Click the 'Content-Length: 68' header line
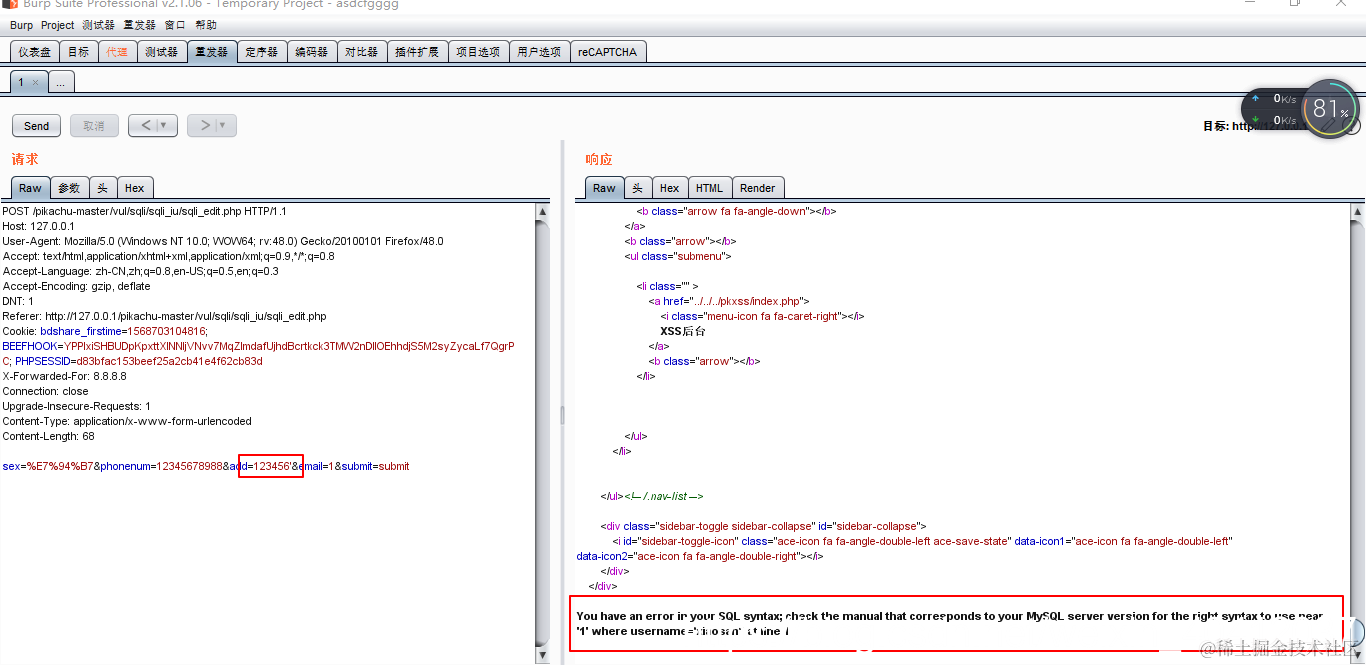Screen dimensions: 1366x665 48,436
